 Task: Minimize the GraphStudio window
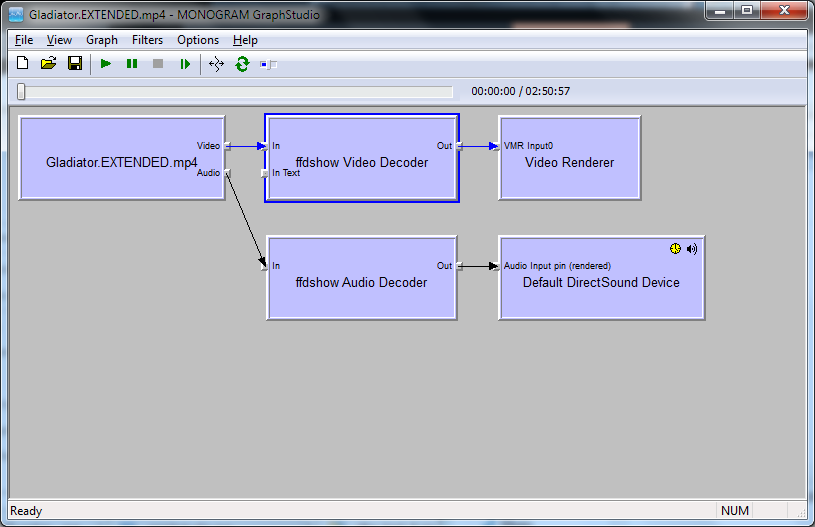[x=719, y=10]
